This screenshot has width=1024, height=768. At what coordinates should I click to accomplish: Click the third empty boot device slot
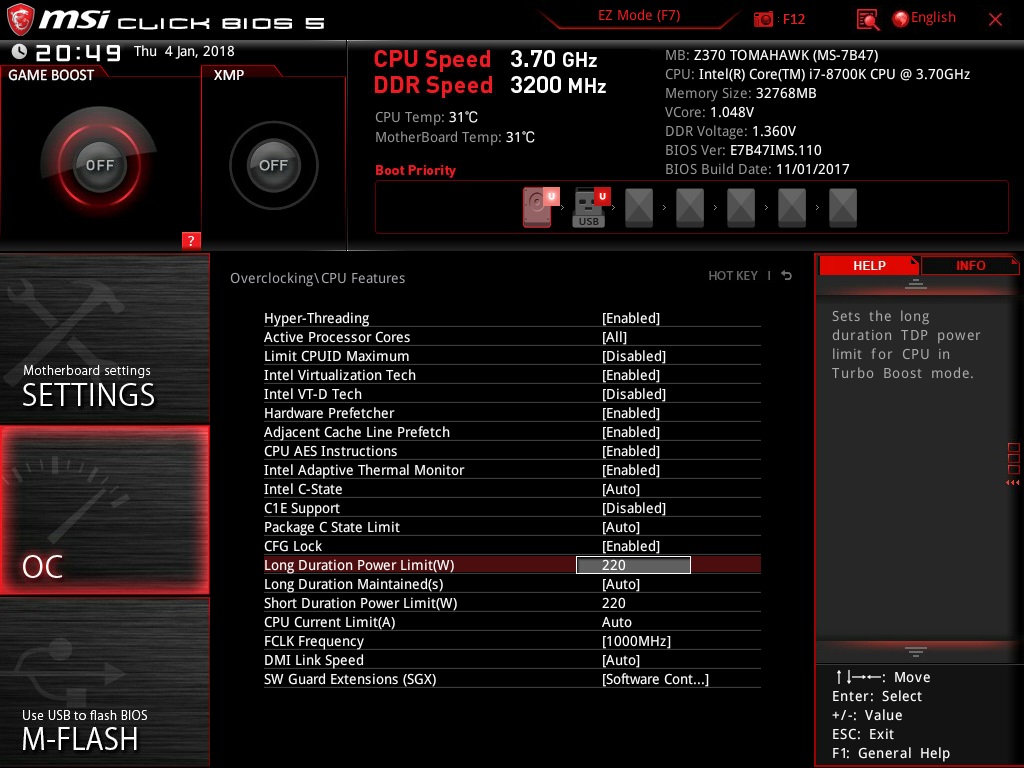click(741, 208)
